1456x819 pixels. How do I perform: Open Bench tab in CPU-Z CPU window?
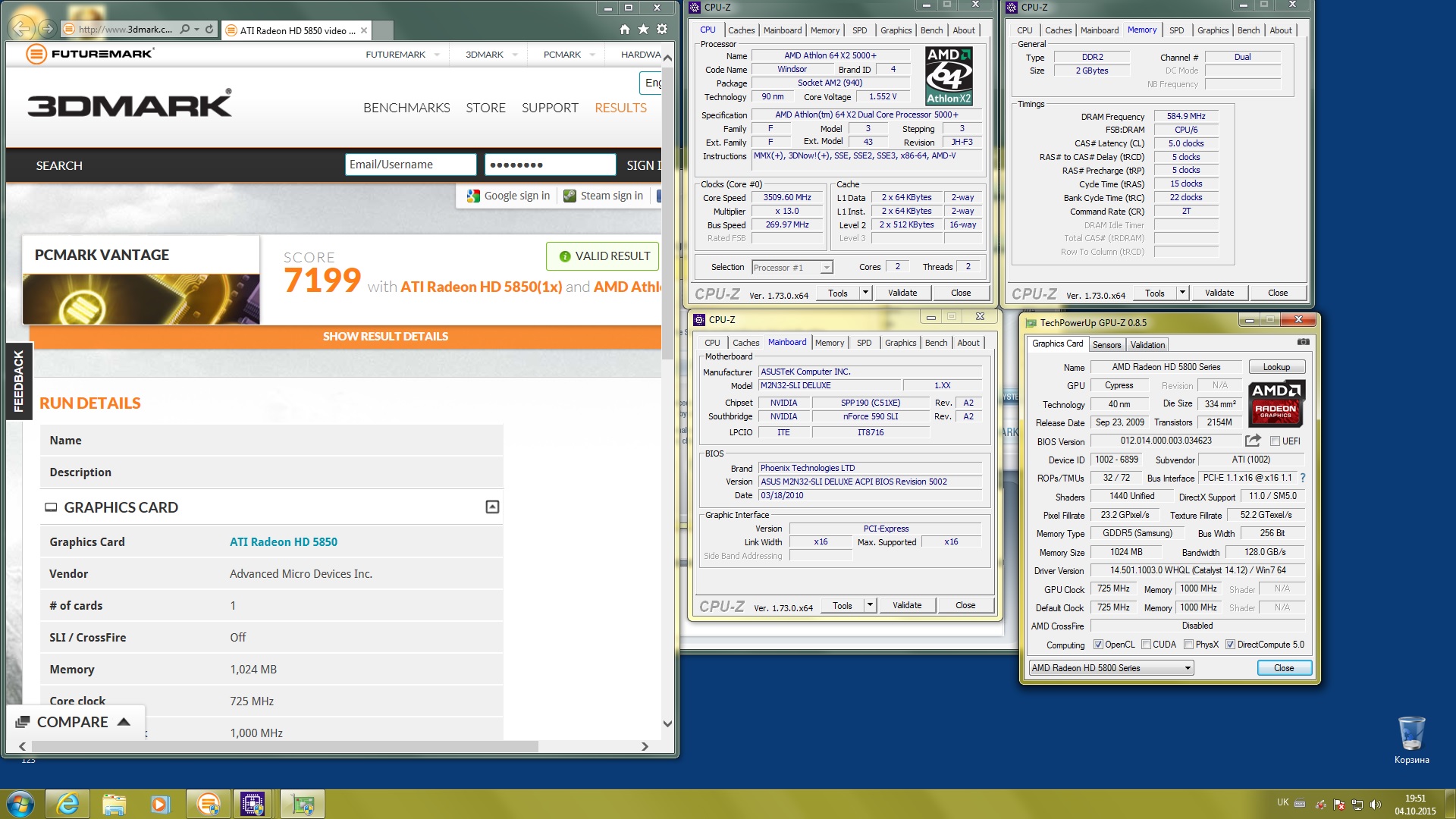pyautogui.click(x=931, y=30)
